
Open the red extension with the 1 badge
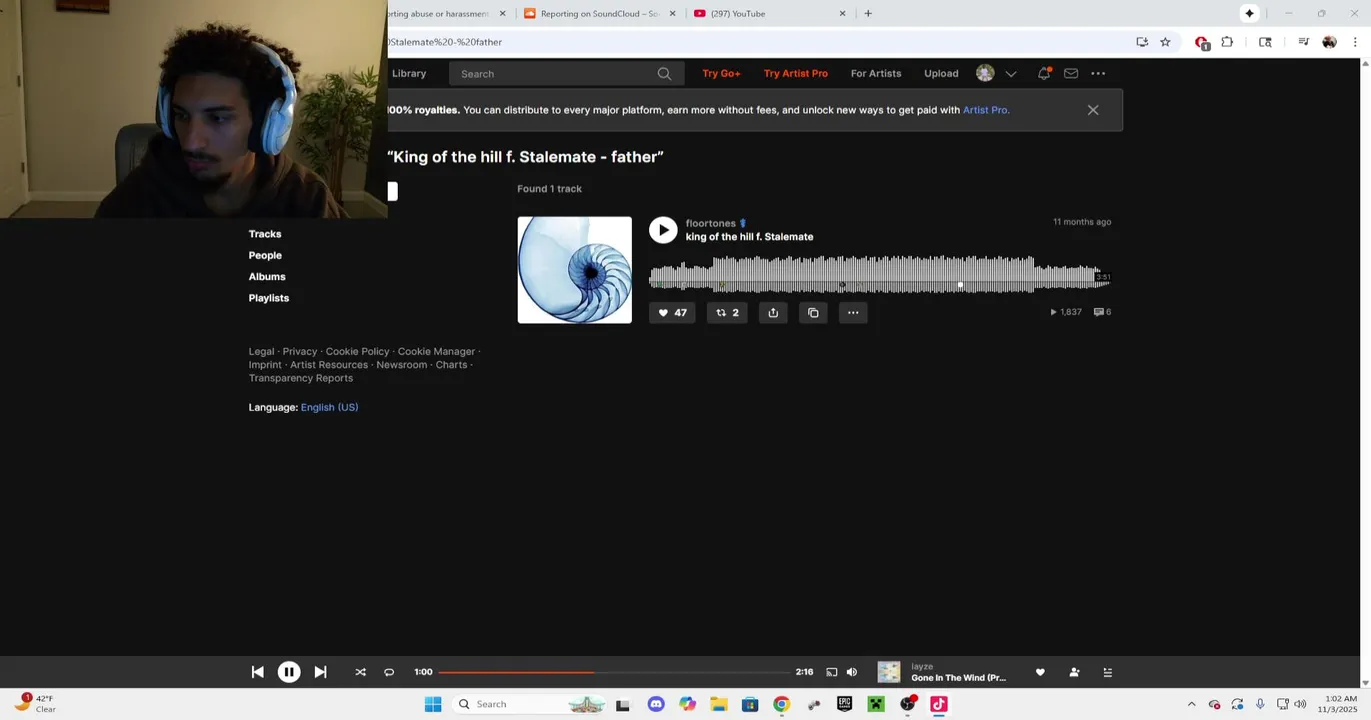[1202, 43]
